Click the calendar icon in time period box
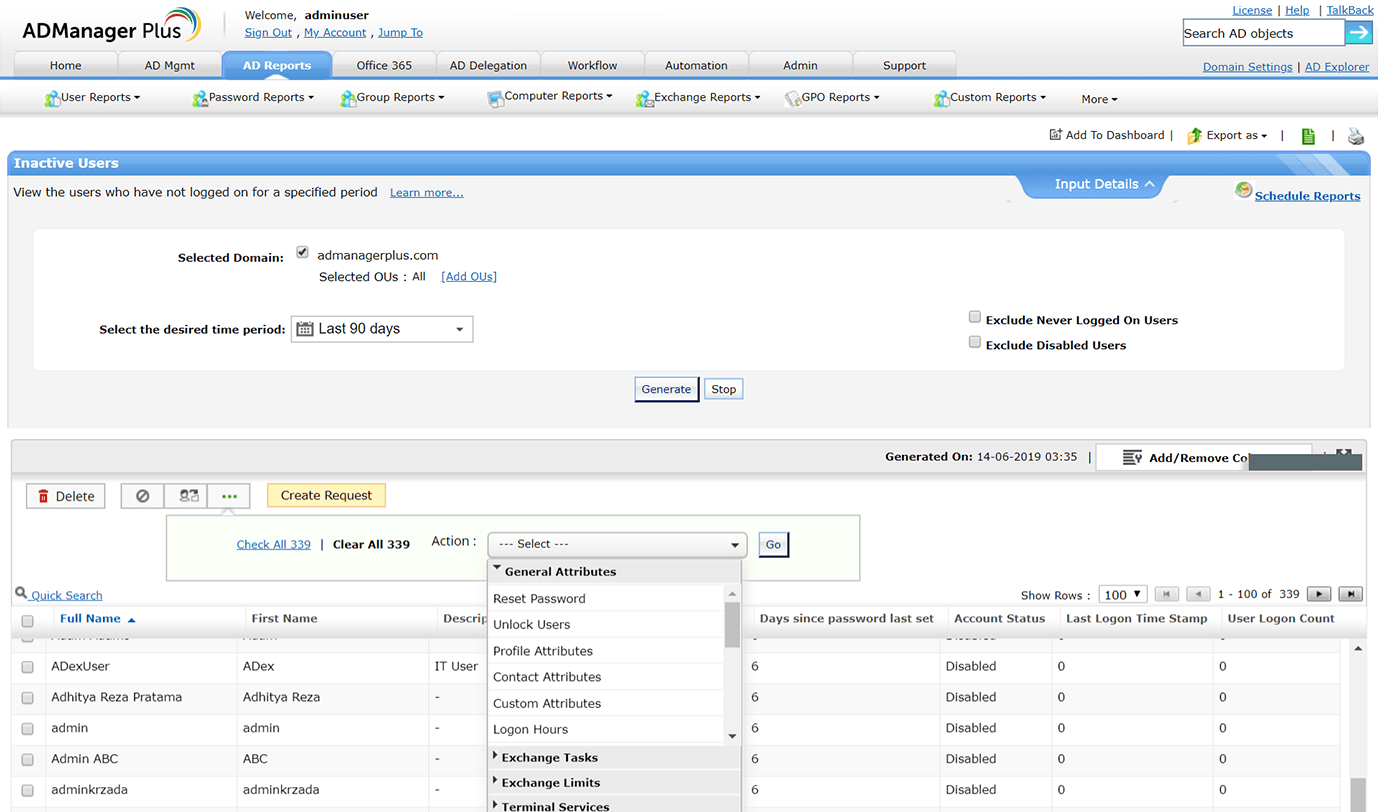This screenshot has width=1378, height=812. click(x=305, y=329)
